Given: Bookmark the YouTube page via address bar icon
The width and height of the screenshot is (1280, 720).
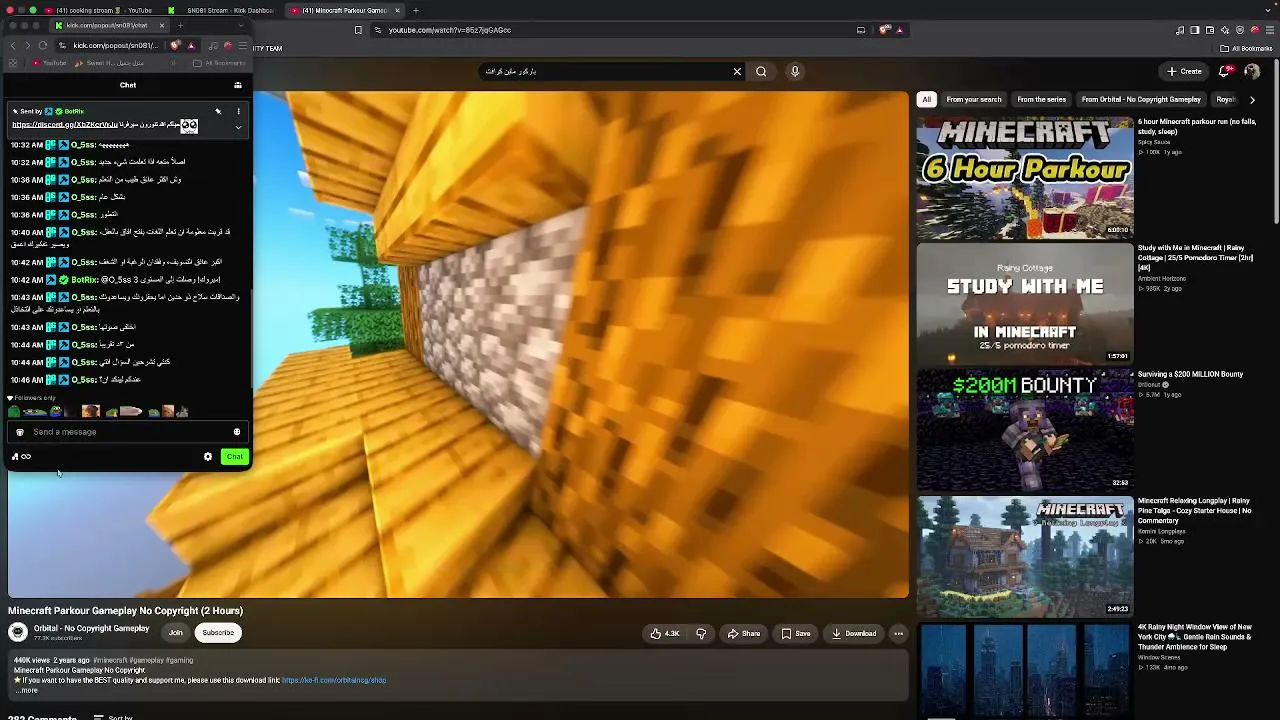Looking at the screenshot, I should 358,30.
